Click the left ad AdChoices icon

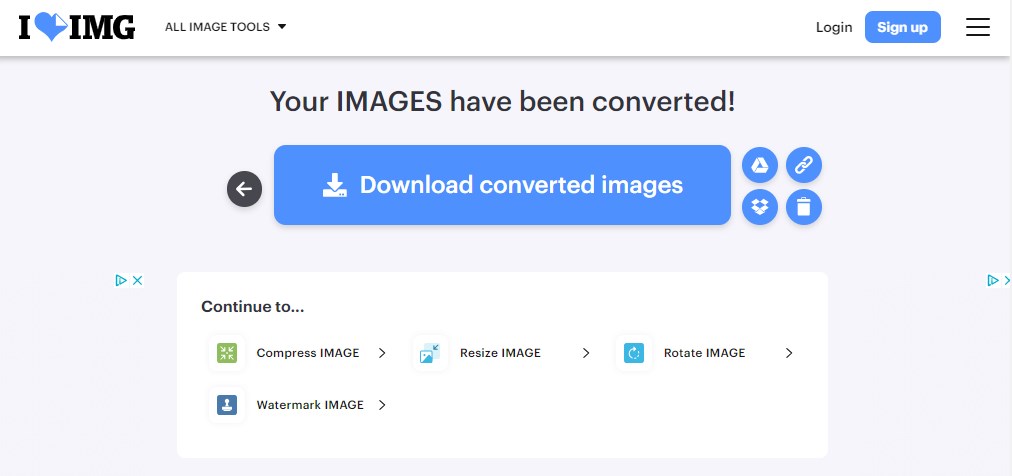click(x=121, y=280)
